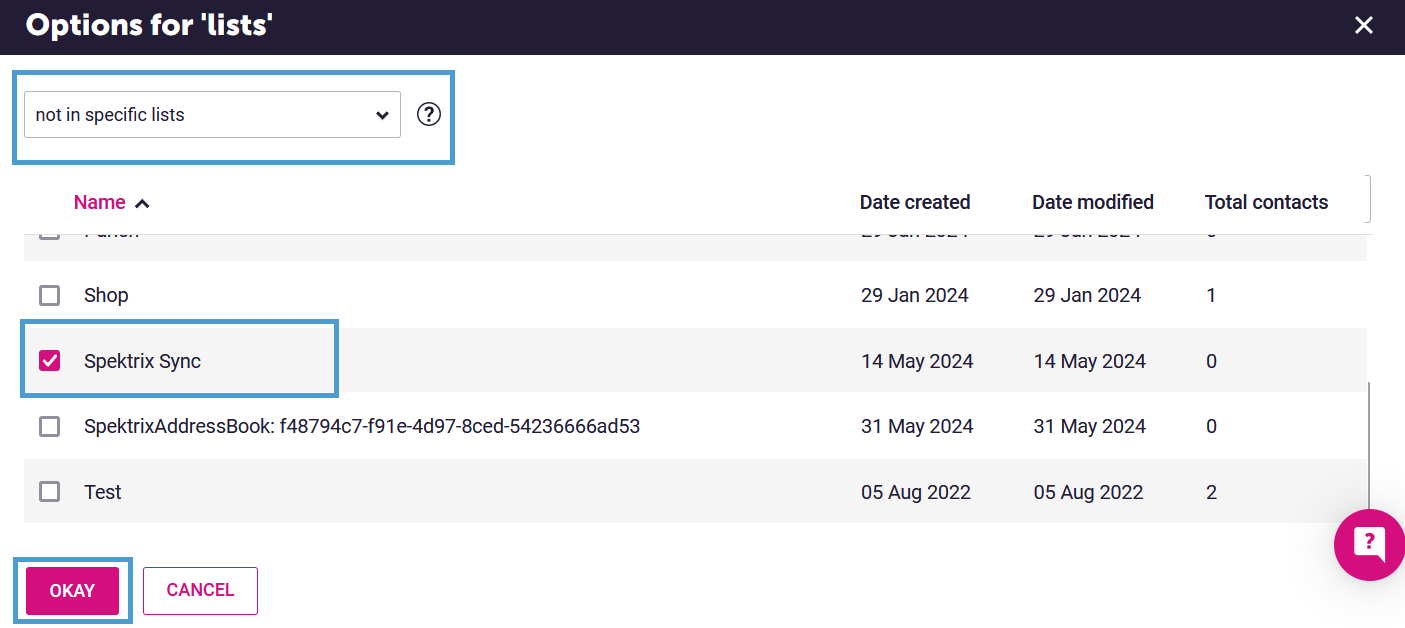
Task: Confirm selection with the OKAY button
Action: click(72, 591)
